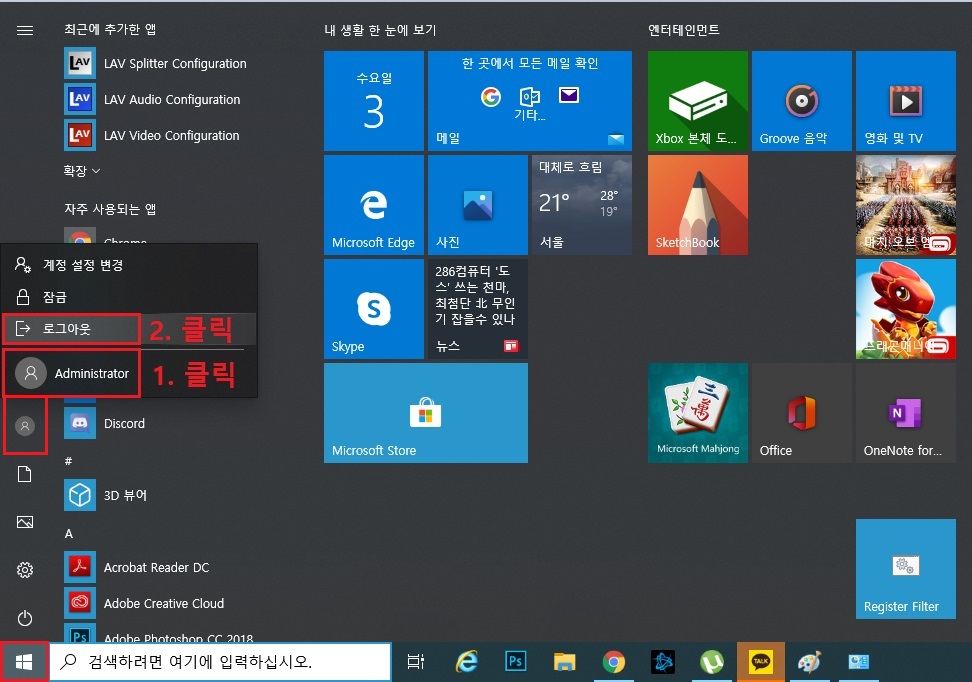Viewport: 972px width, 682px height.
Task: Click the taskbar search box
Action: [x=221, y=662]
